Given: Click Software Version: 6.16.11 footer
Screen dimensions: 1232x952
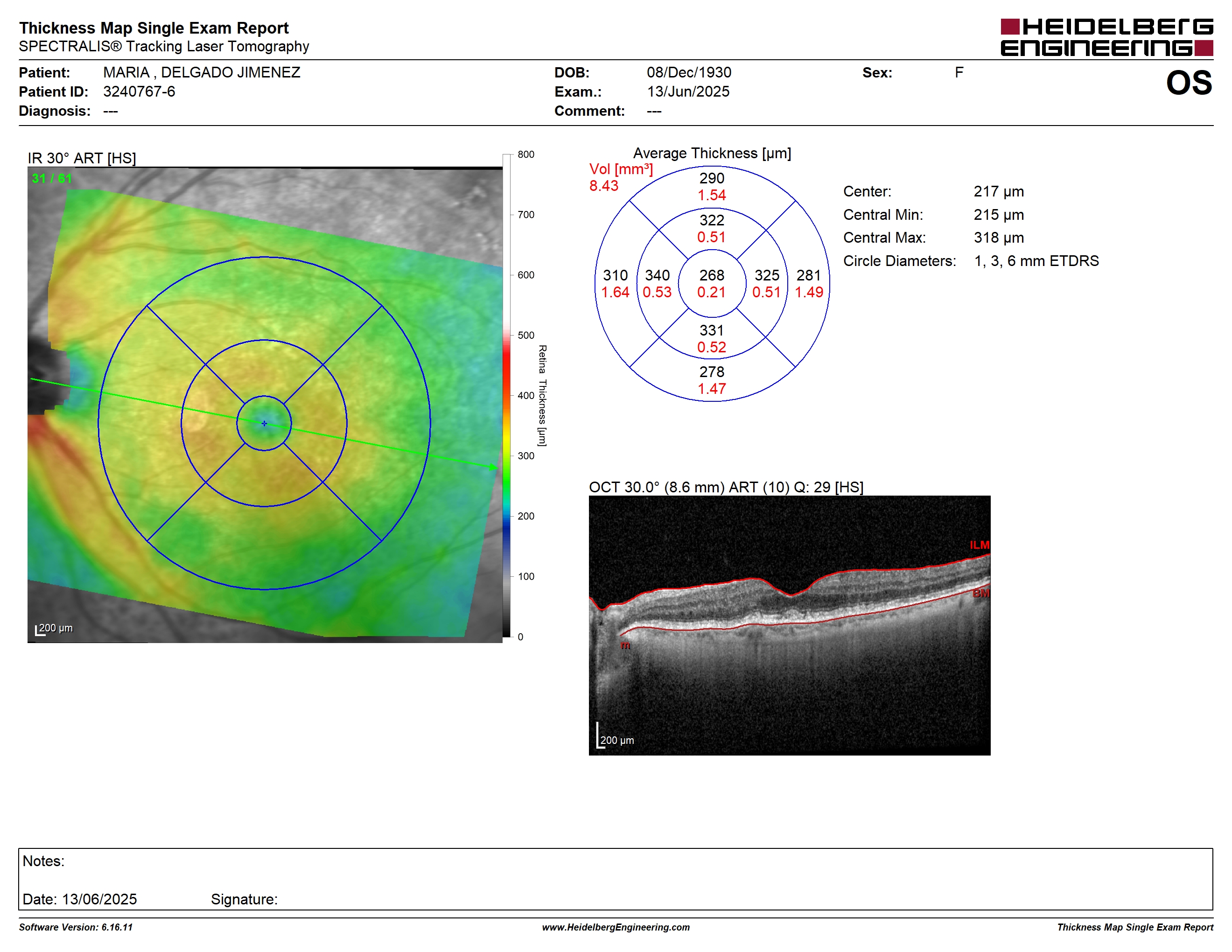Looking at the screenshot, I should click(x=76, y=927).
